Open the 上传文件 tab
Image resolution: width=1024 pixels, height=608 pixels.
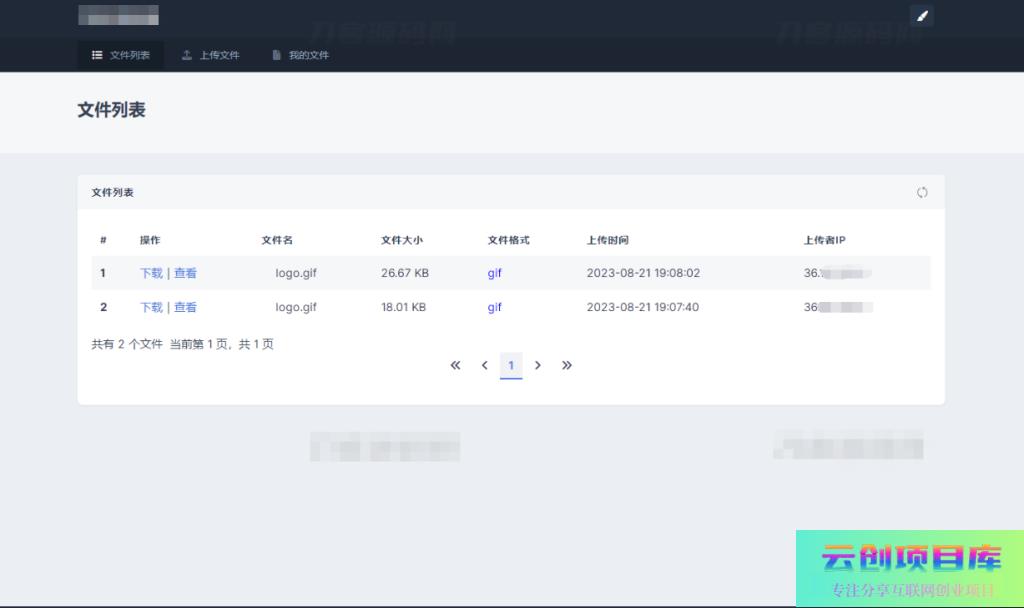210,55
